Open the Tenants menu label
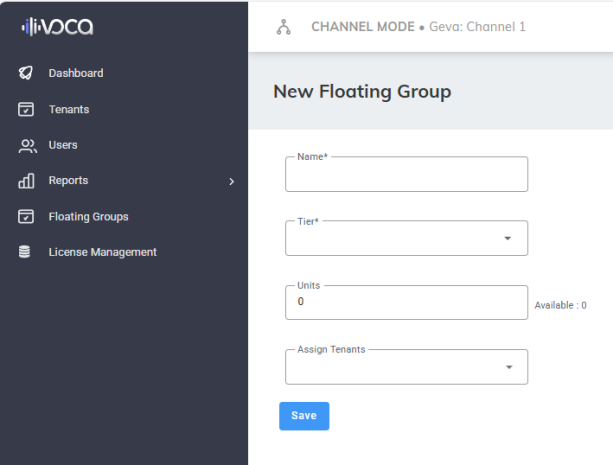The image size is (613, 465). pos(69,109)
